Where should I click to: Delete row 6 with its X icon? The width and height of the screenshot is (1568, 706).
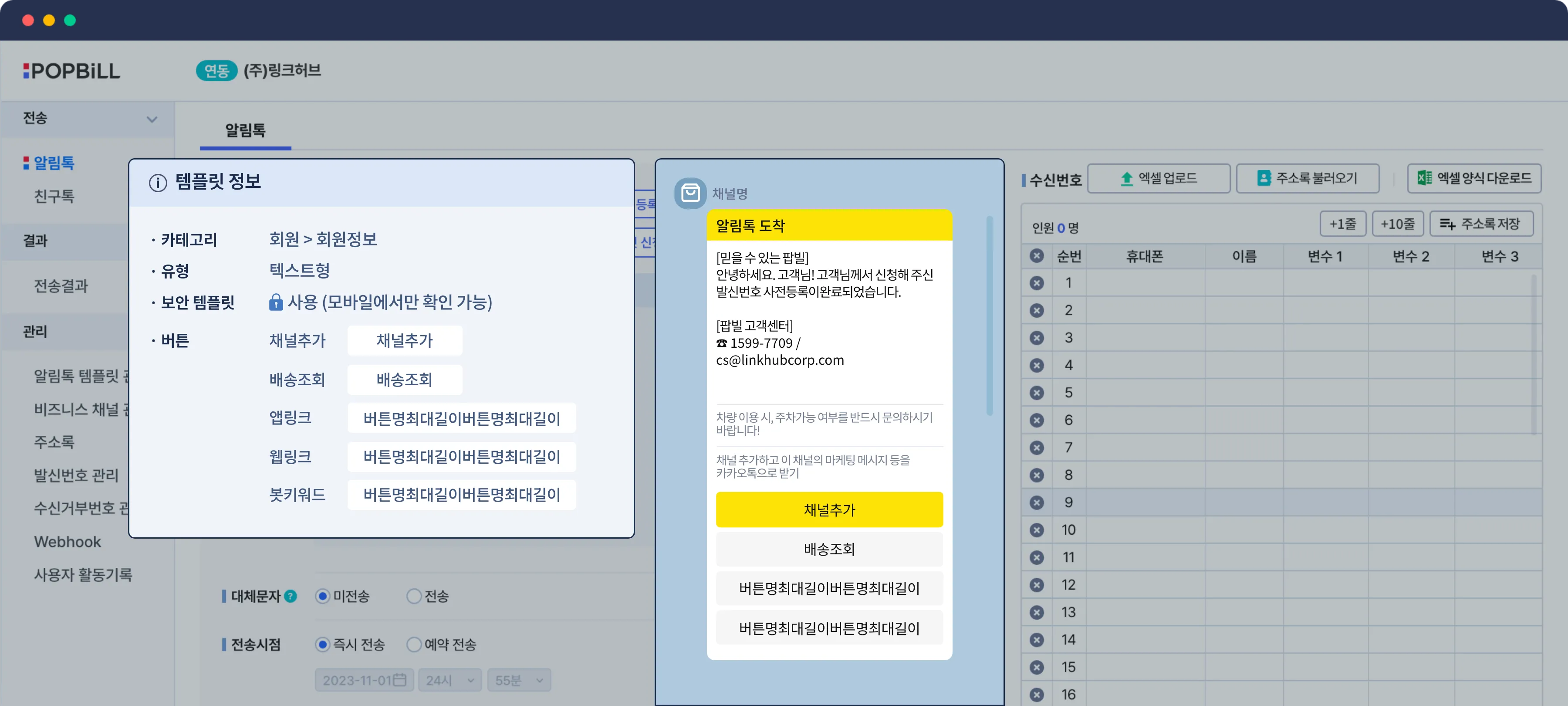pos(1037,420)
